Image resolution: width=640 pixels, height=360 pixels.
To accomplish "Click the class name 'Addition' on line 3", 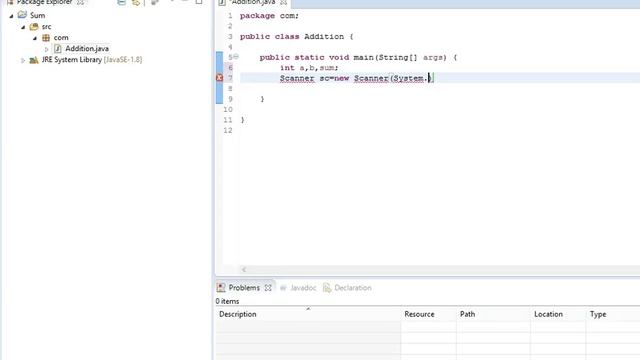I will click(x=324, y=37).
